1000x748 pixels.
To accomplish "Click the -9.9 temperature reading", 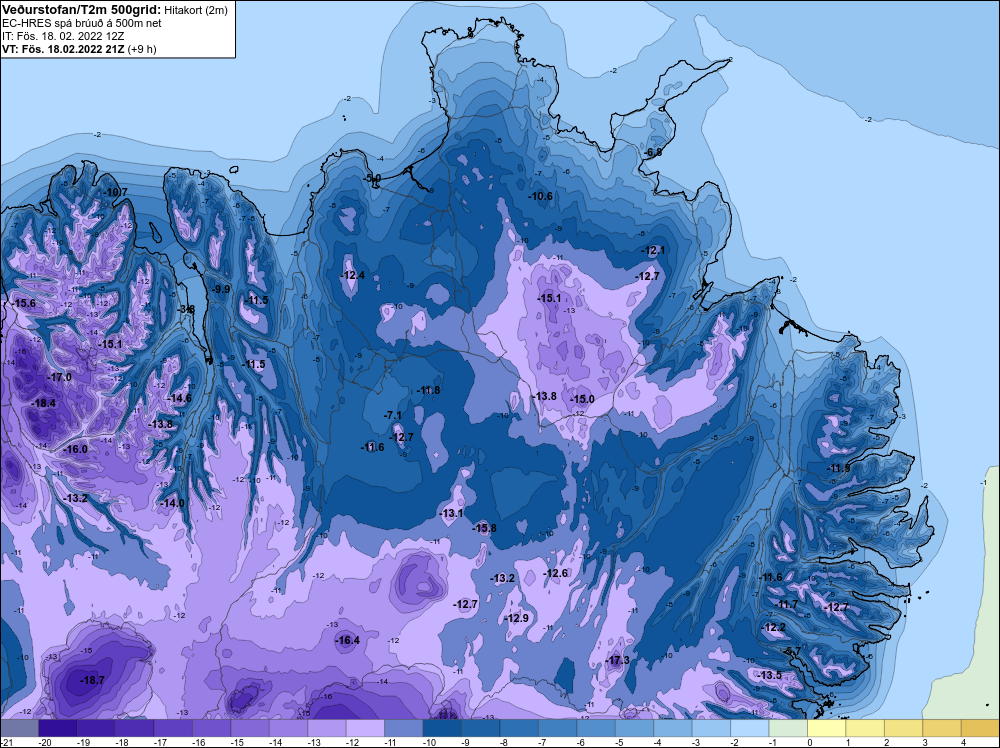I will pyautogui.click(x=220, y=289).
